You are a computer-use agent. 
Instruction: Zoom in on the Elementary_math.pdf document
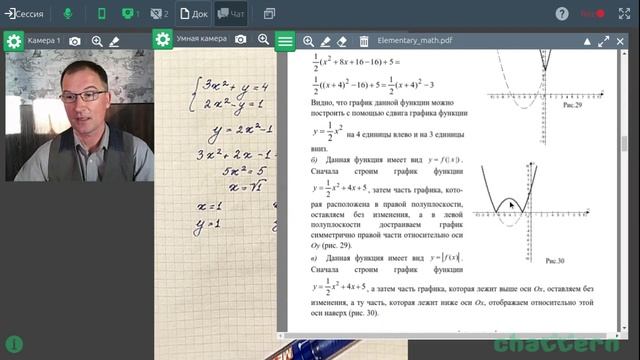[309, 41]
